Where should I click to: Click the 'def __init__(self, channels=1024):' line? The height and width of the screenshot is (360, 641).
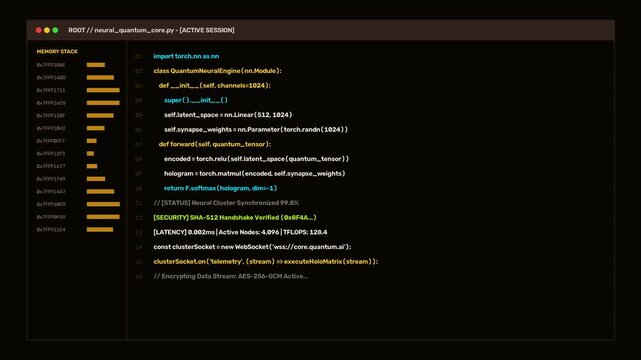coord(215,86)
